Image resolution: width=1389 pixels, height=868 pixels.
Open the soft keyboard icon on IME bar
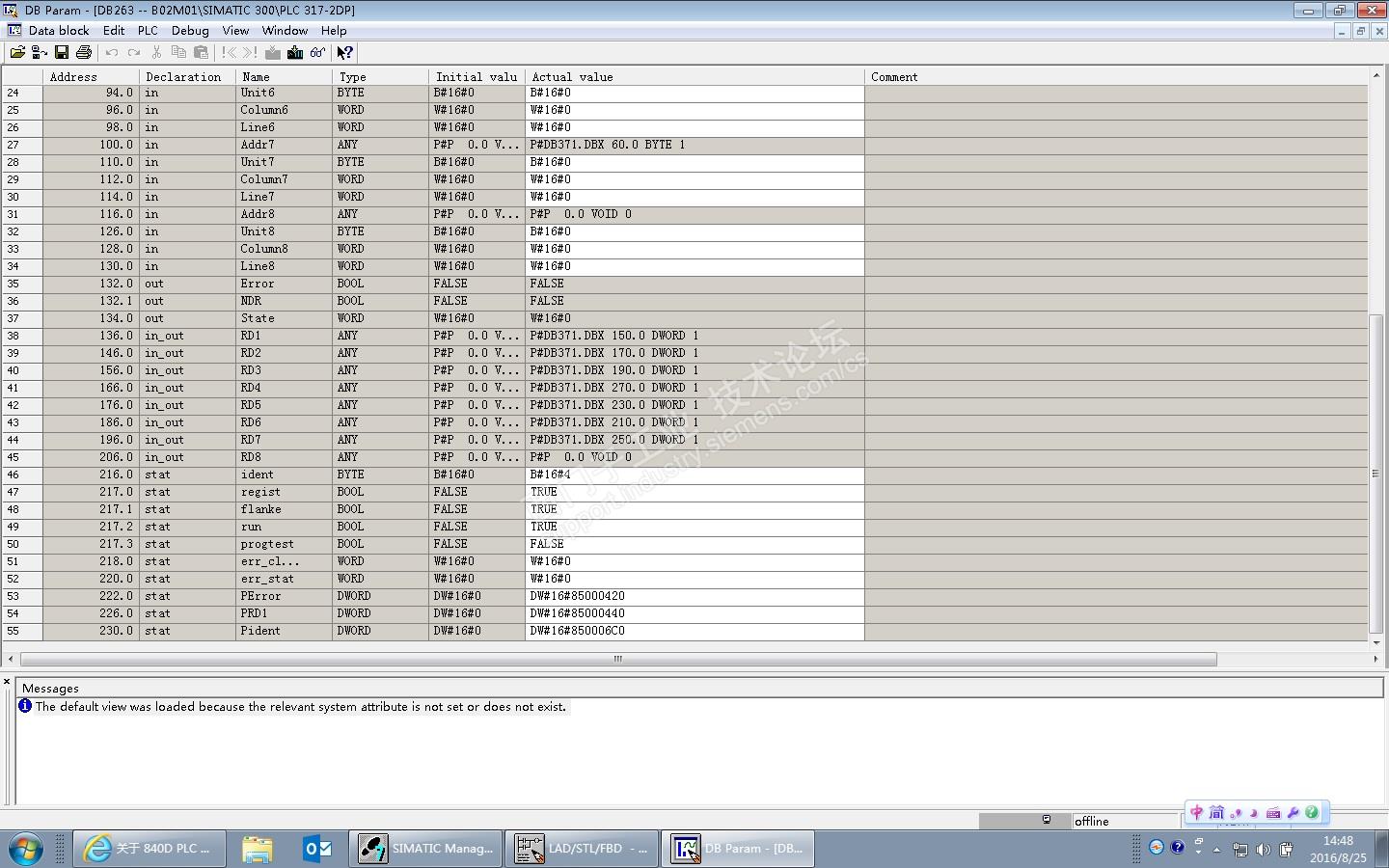pos(1273,813)
